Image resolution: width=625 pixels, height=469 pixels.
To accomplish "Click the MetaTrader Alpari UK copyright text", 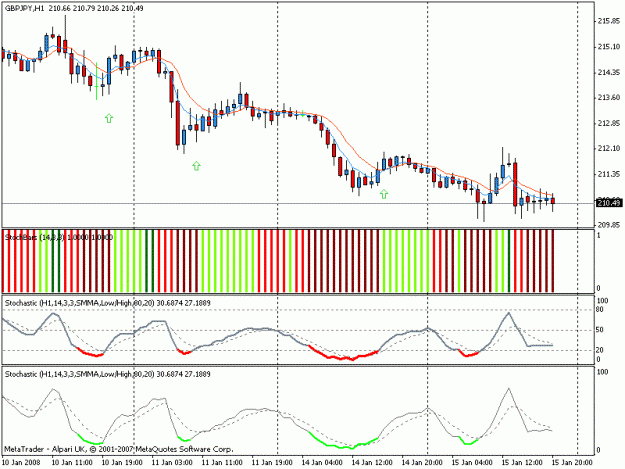I will [118, 449].
